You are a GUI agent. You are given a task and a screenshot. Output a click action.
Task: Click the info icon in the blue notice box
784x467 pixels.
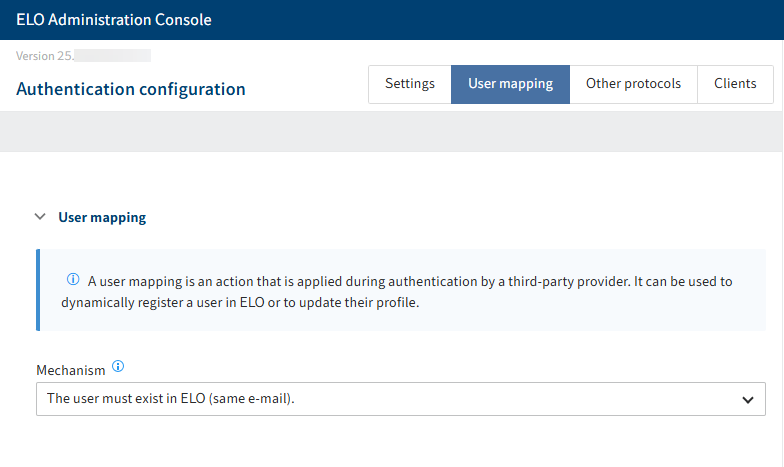click(73, 280)
